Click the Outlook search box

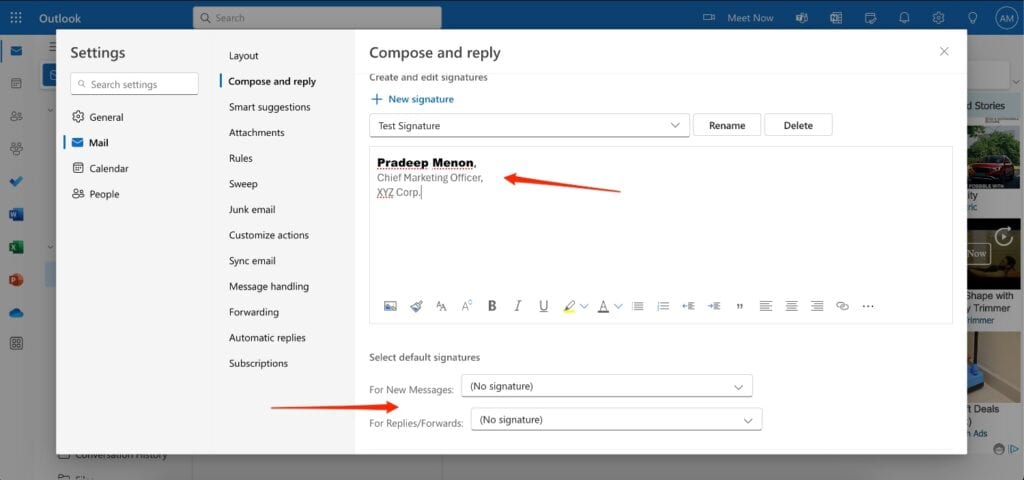[x=317, y=18]
